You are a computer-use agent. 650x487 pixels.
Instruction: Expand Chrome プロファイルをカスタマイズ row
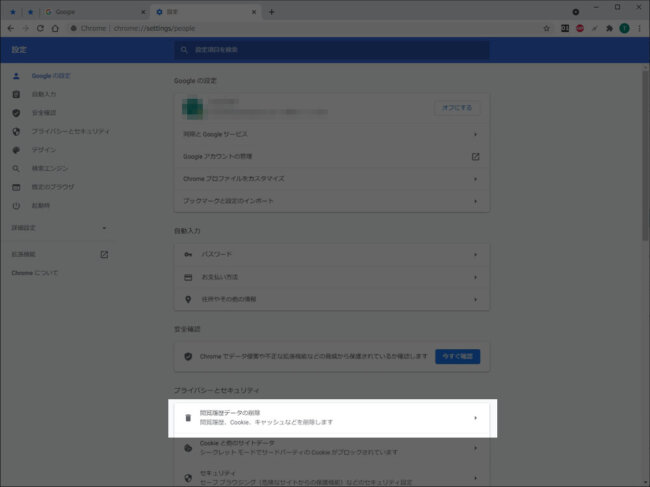coord(332,179)
